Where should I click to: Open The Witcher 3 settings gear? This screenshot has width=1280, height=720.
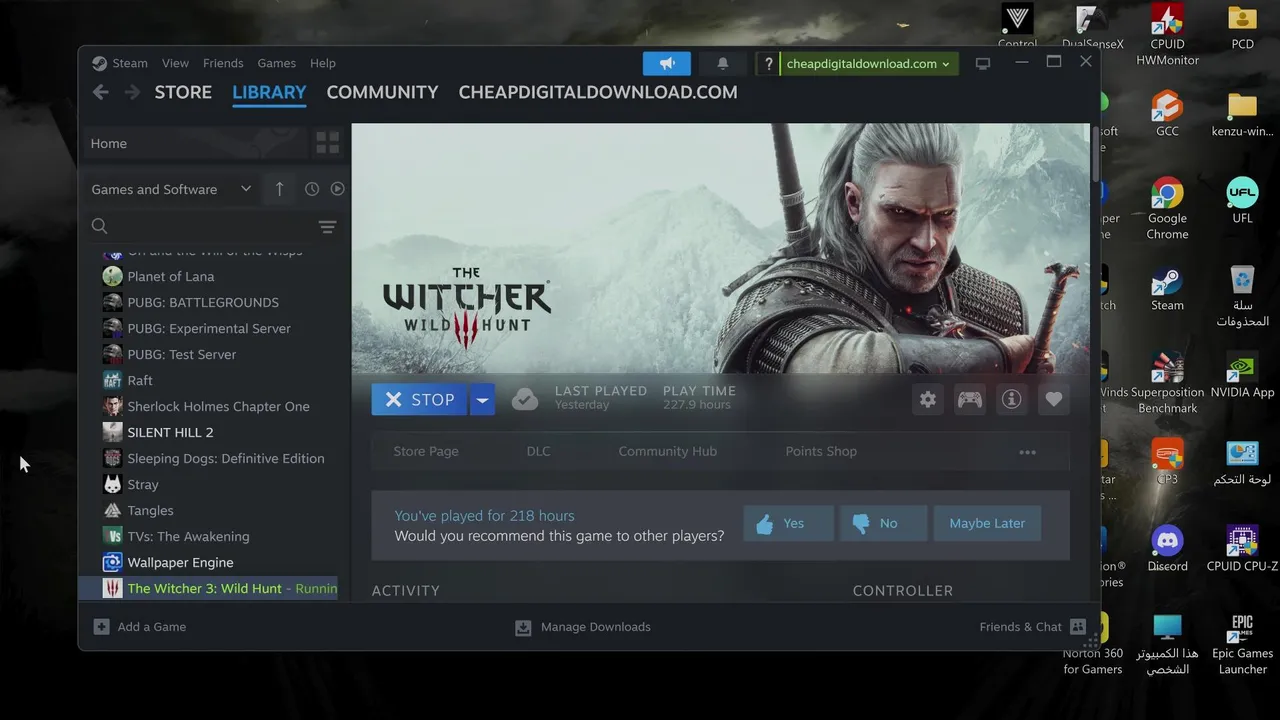(x=928, y=399)
